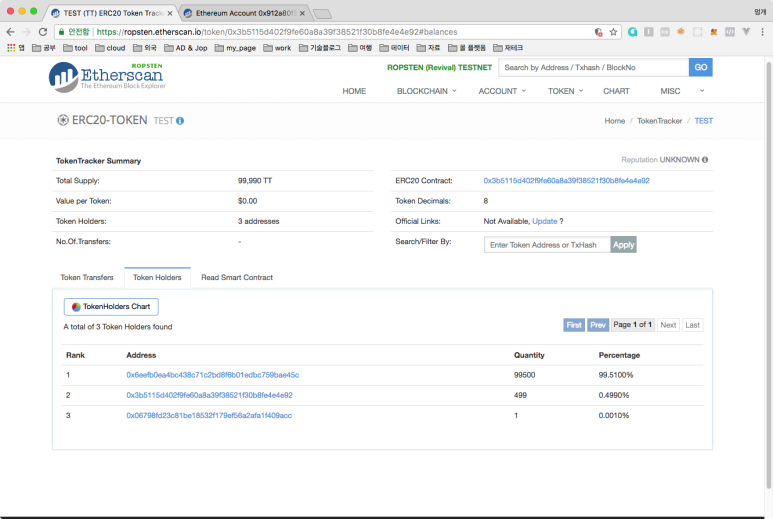Open the 'tool' bookmark folder

click(x=75, y=48)
